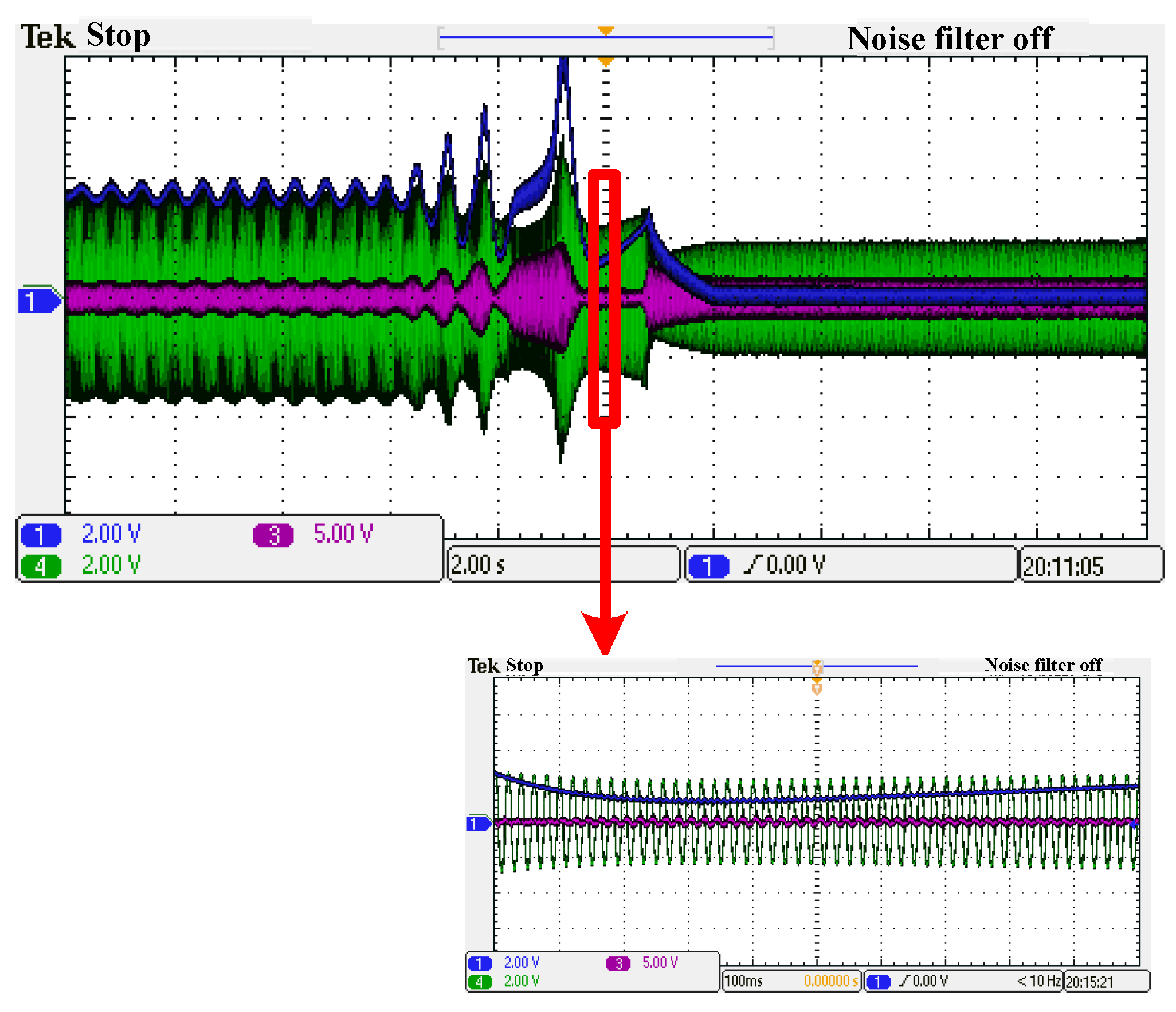Click the 100ms timebase readout in lower scope

click(x=743, y=981)
